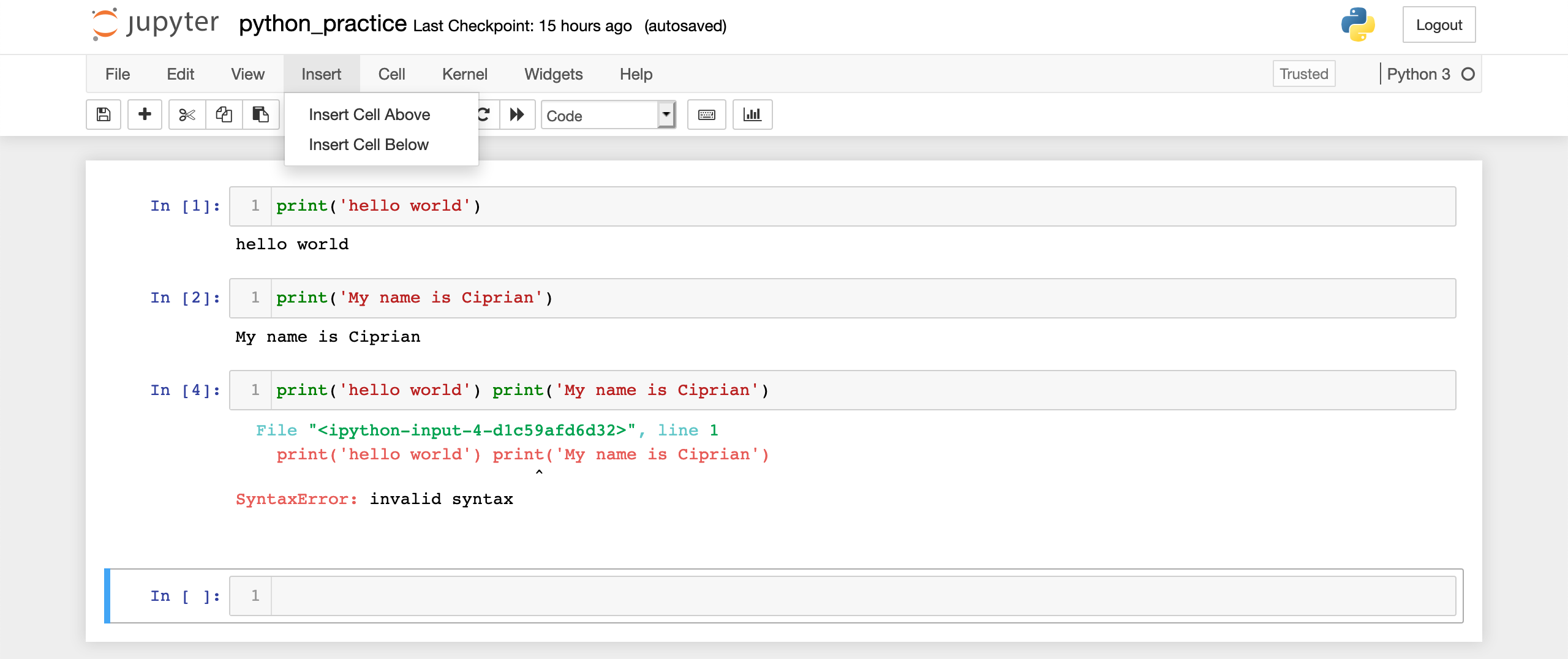Viewport: 1568px width, 659px height.
Task: Select Insert Cell Above
Action: [369, 114]
